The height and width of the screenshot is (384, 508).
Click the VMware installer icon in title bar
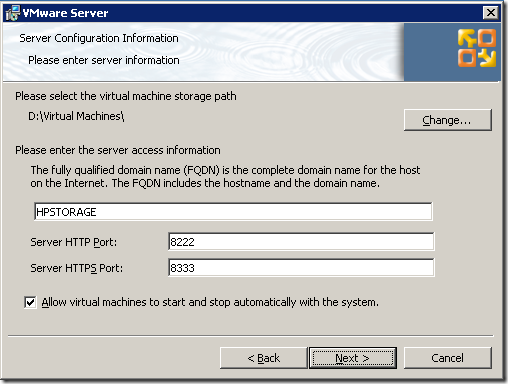click(13, 13)
